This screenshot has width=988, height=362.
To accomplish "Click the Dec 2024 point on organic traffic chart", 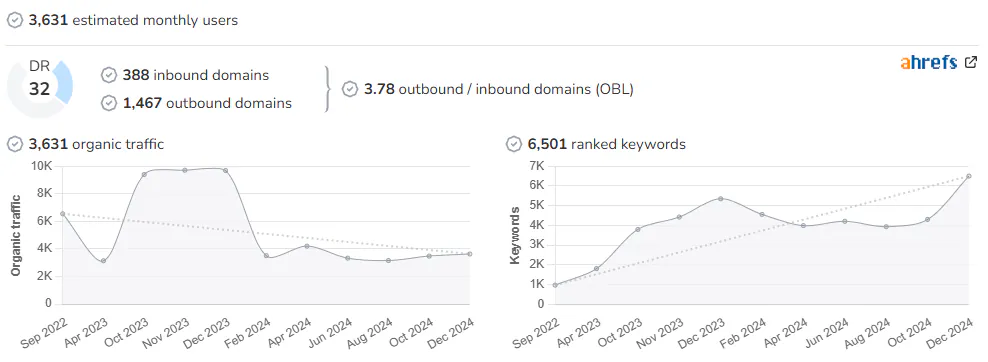I will click(x=470, y=254).
